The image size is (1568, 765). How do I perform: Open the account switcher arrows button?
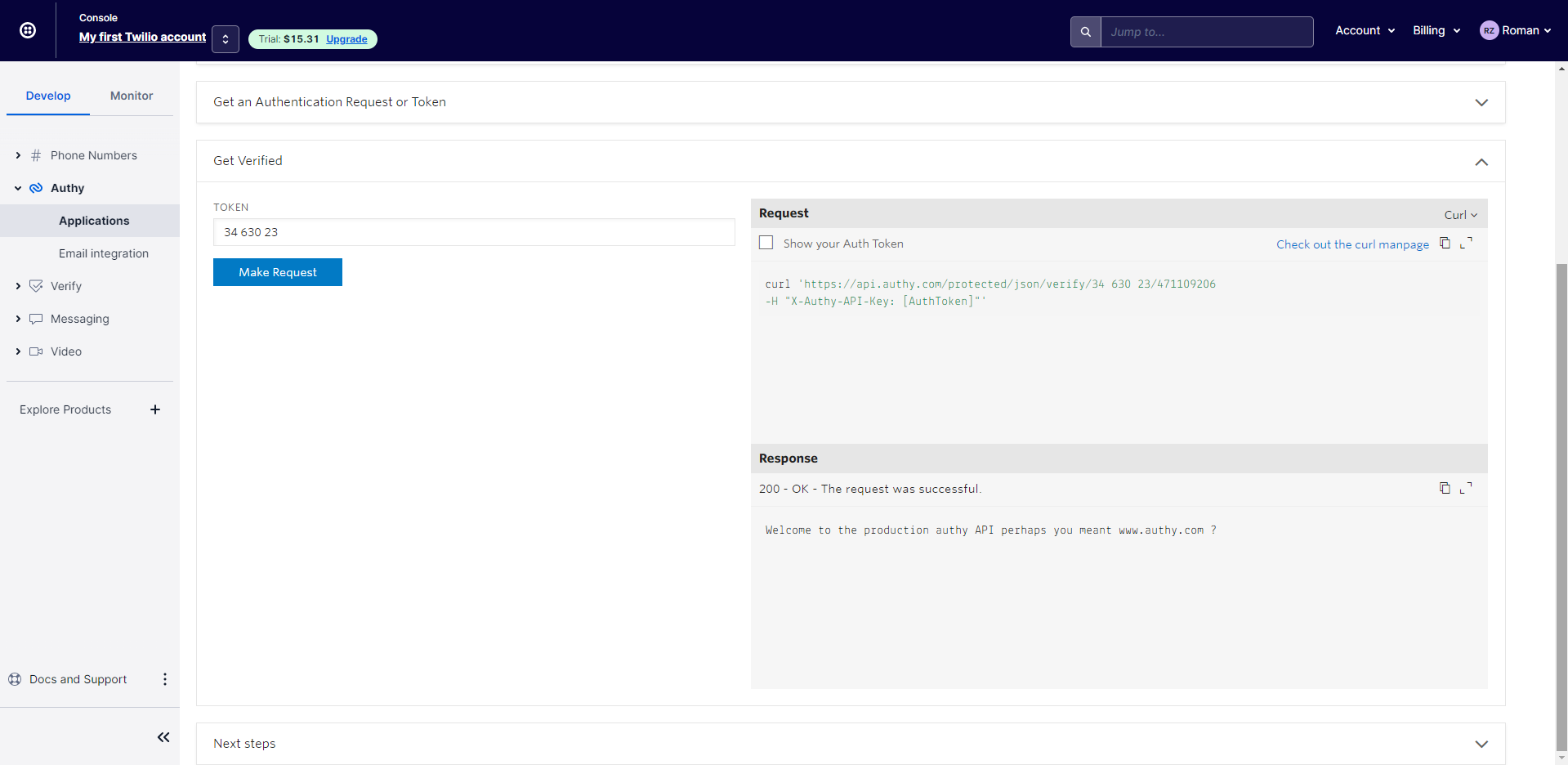tap(226, 39)
